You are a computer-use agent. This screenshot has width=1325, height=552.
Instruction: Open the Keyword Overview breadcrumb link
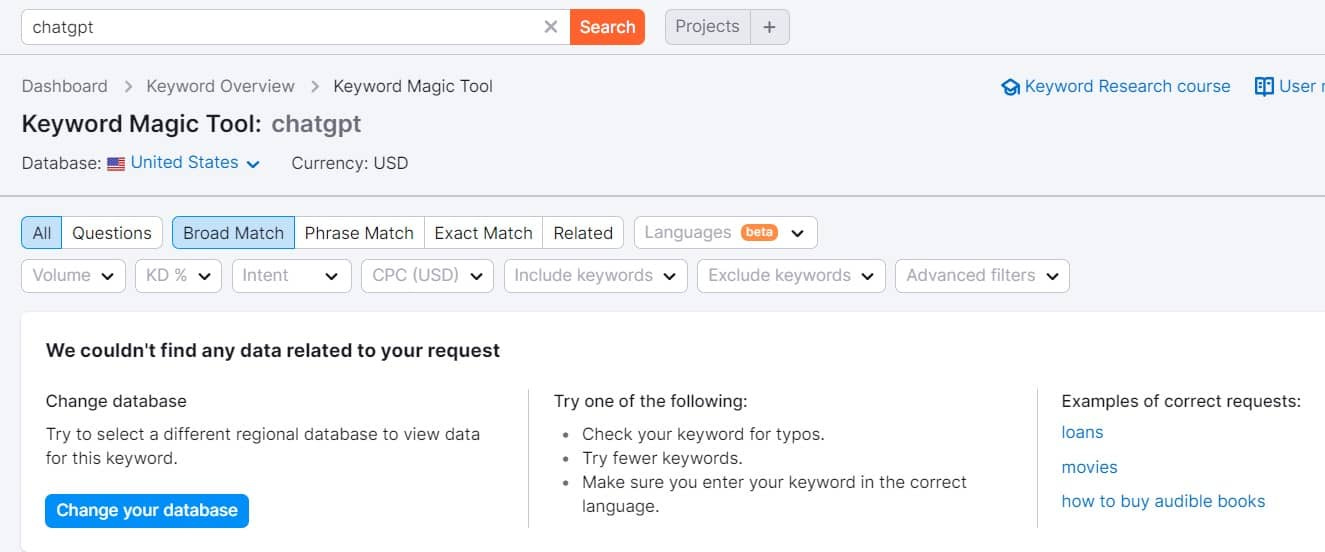tap(220, 86)
